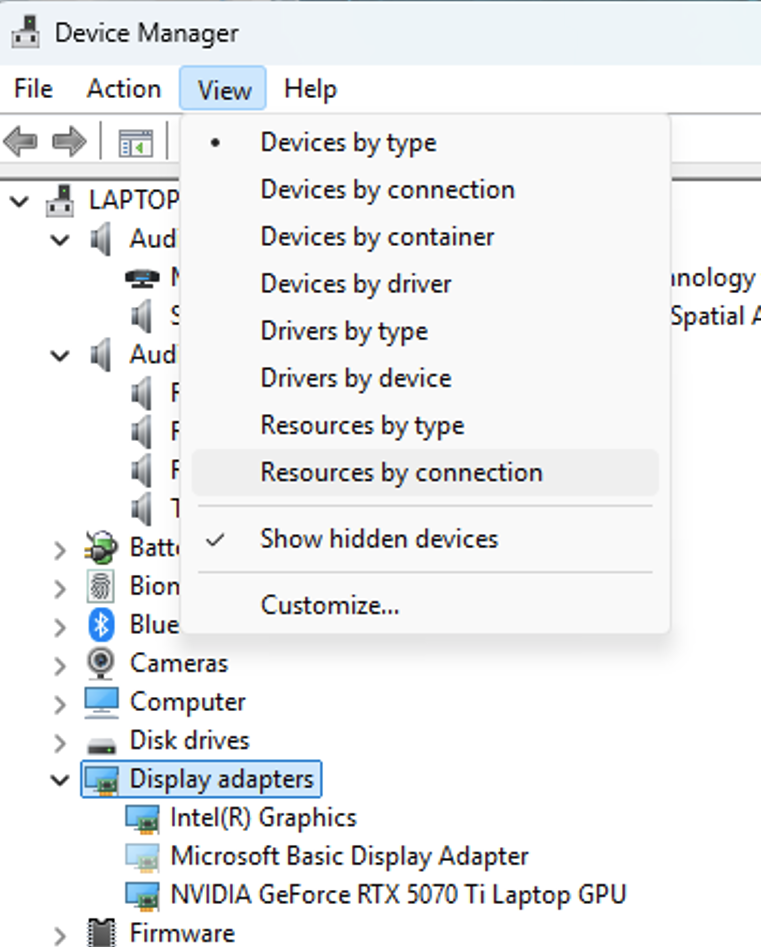Screen dimensions: 761x947
Task: Click the Bluetooth device category icon
Action: click(100, 624)
